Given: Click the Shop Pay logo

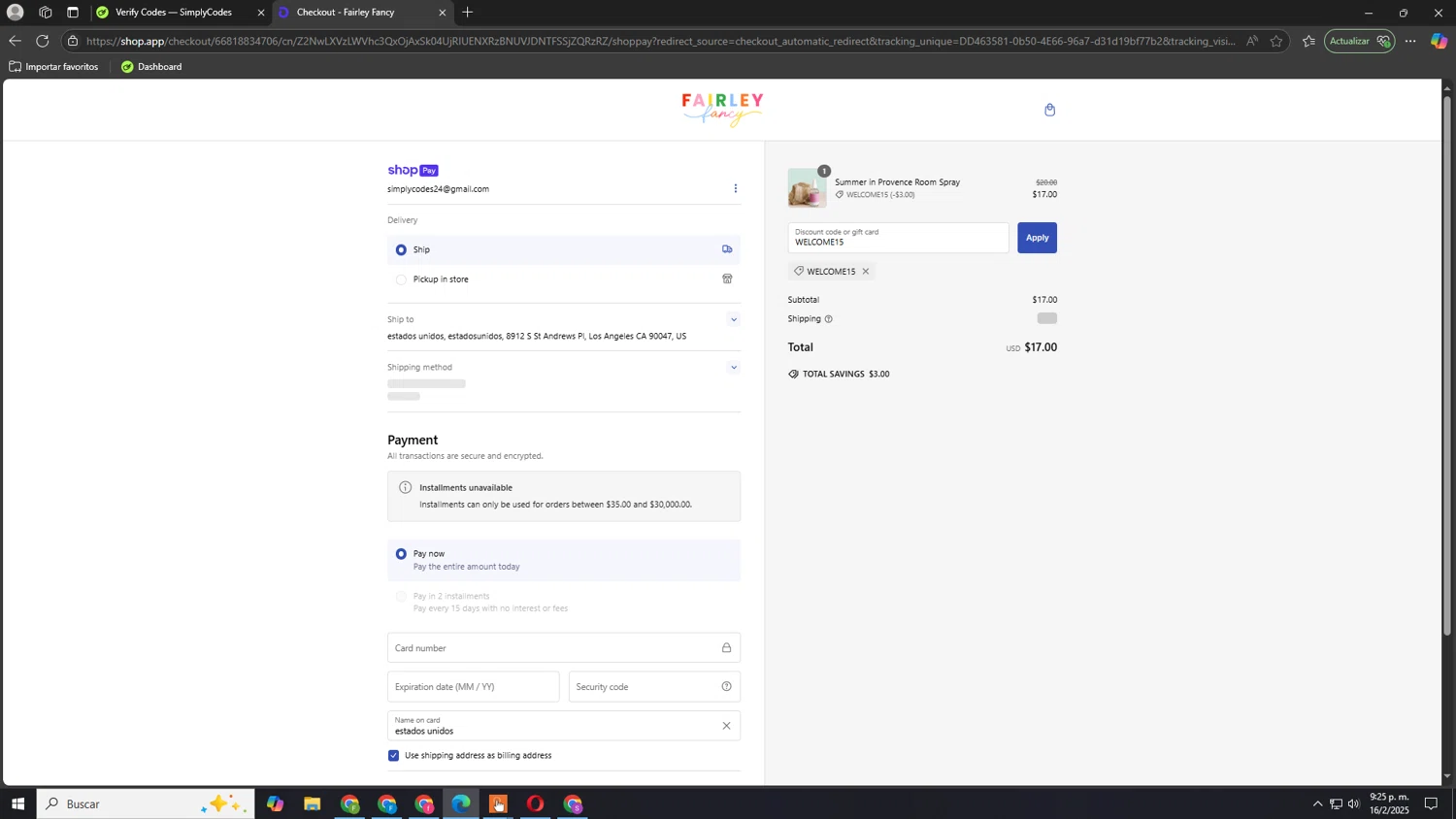Looking at the screenshot, I should pyautogui.click(x=413, y=171).
